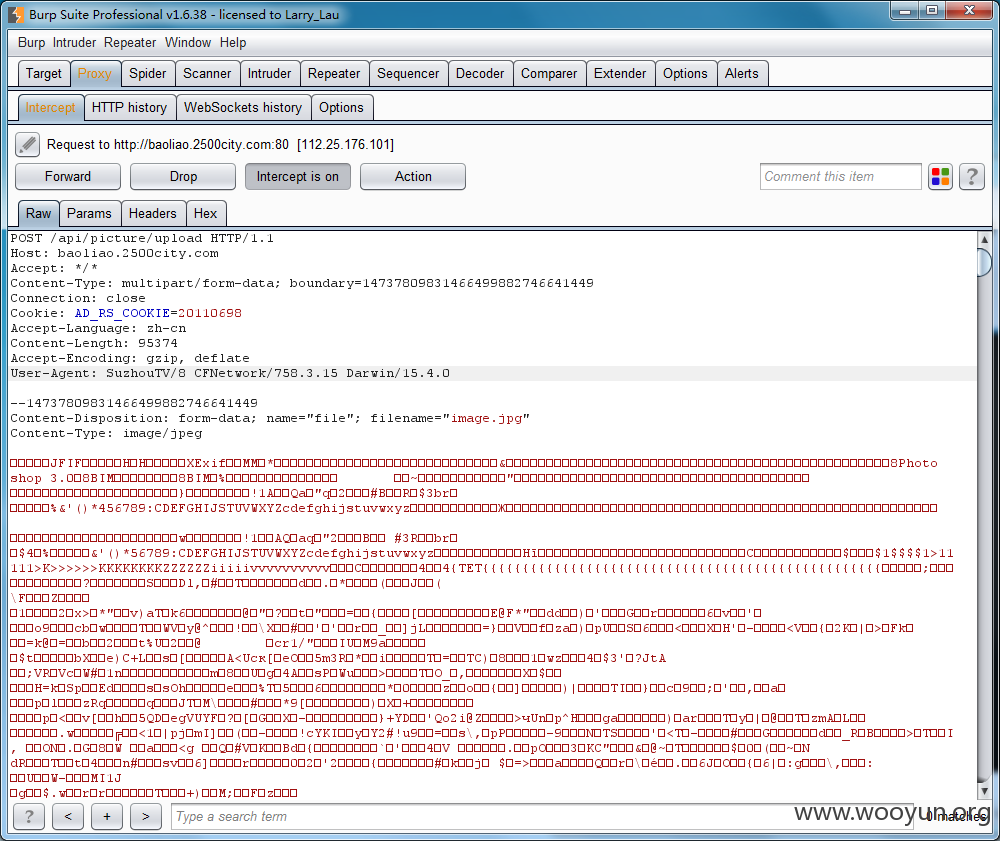Open the Decoder tab
Image resolution: width=1000 pixels, height=841 pixels.
480,73
